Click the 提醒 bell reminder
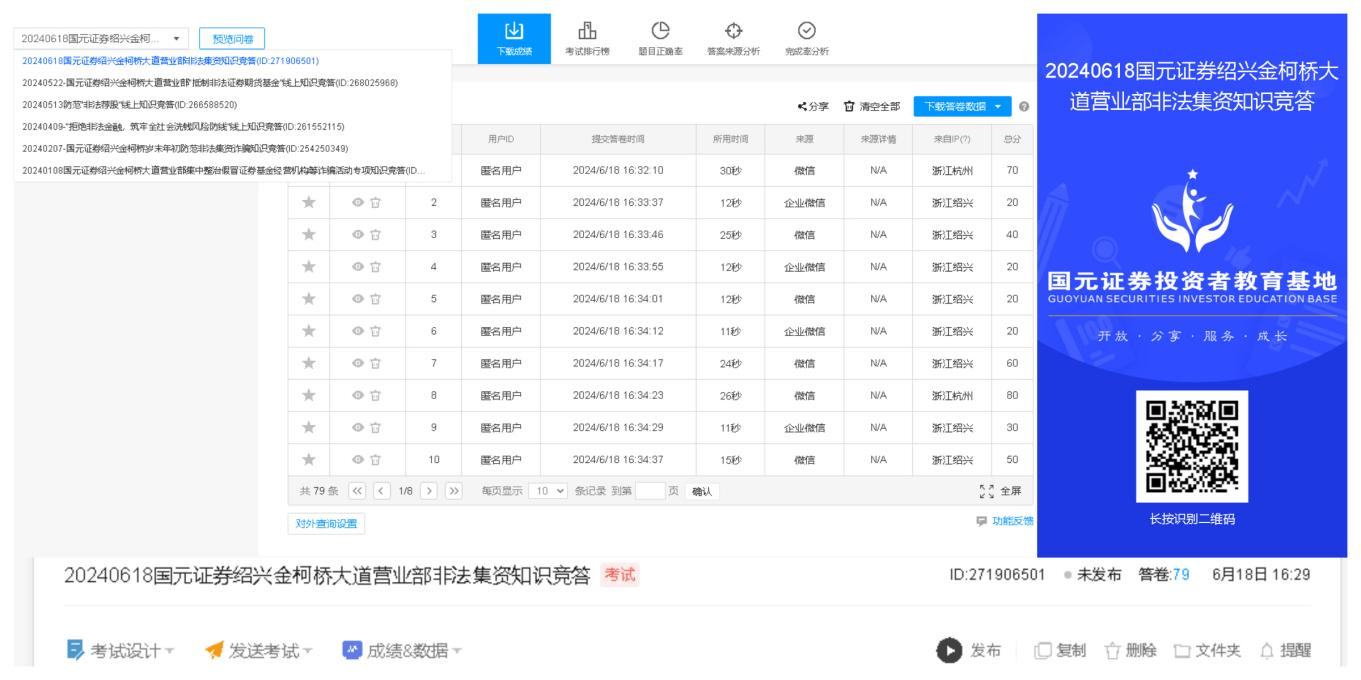Viewport: 1361px width, 680px height. [1285, 651]
